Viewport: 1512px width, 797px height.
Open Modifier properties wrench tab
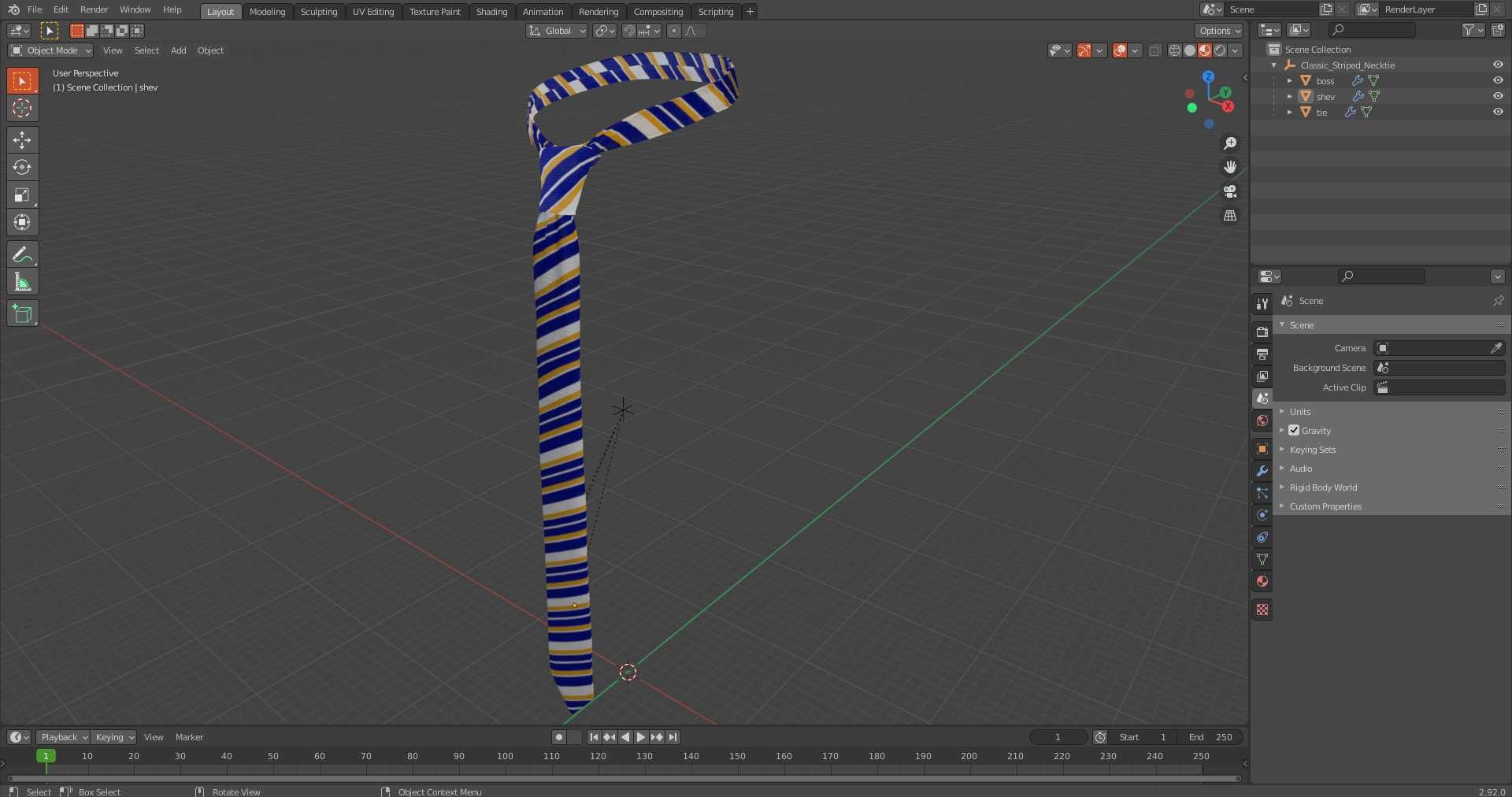(1262, 471)
